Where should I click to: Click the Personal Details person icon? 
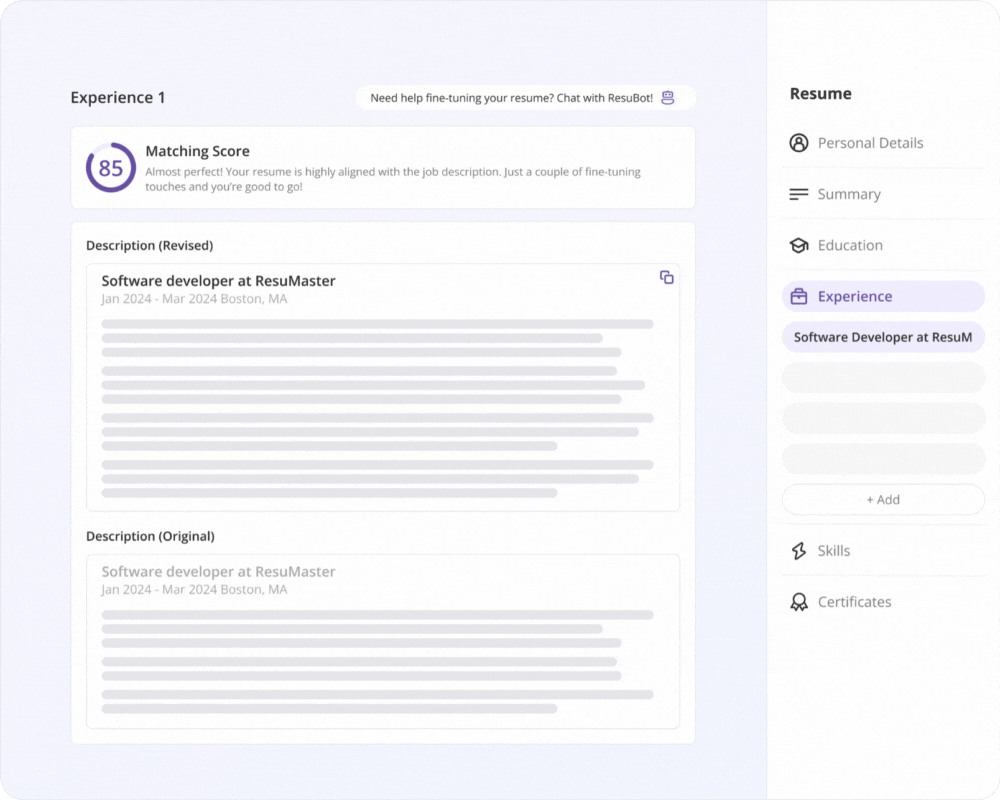tap(798, 143)
